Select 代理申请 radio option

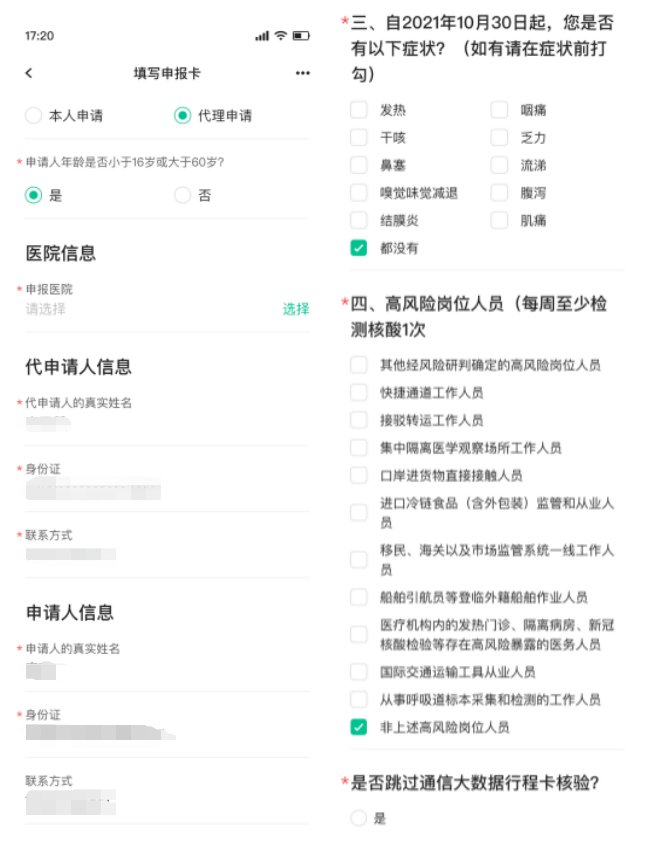[182, 116]
